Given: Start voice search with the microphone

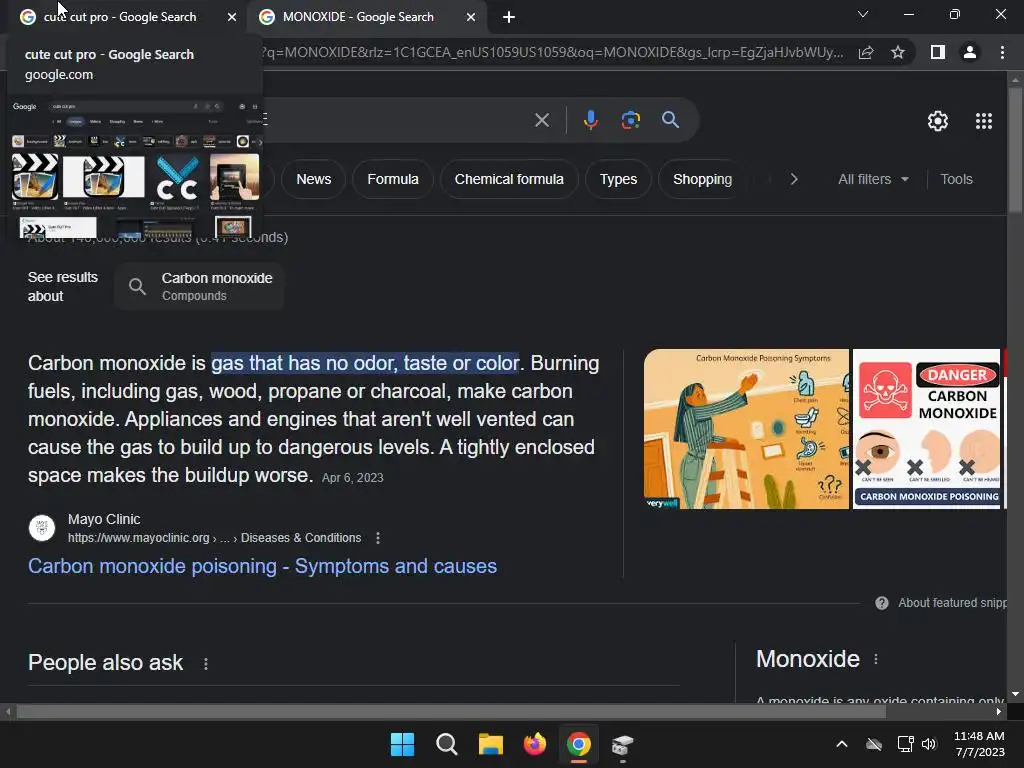Looking at the screenshot, I should pyautogui.click(x=591, y=120).
